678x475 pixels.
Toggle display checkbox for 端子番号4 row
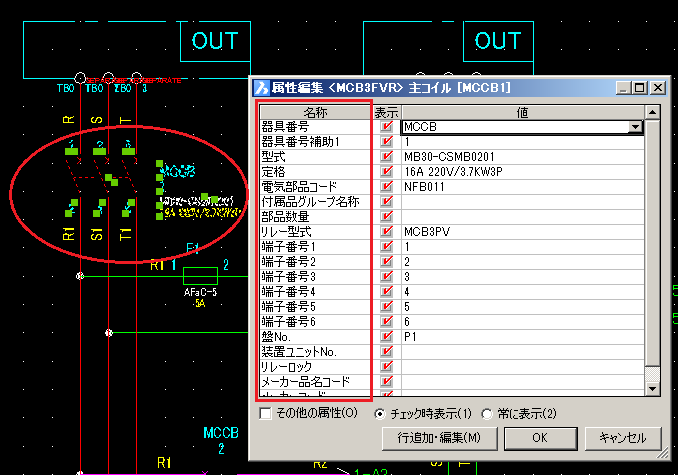387,291
